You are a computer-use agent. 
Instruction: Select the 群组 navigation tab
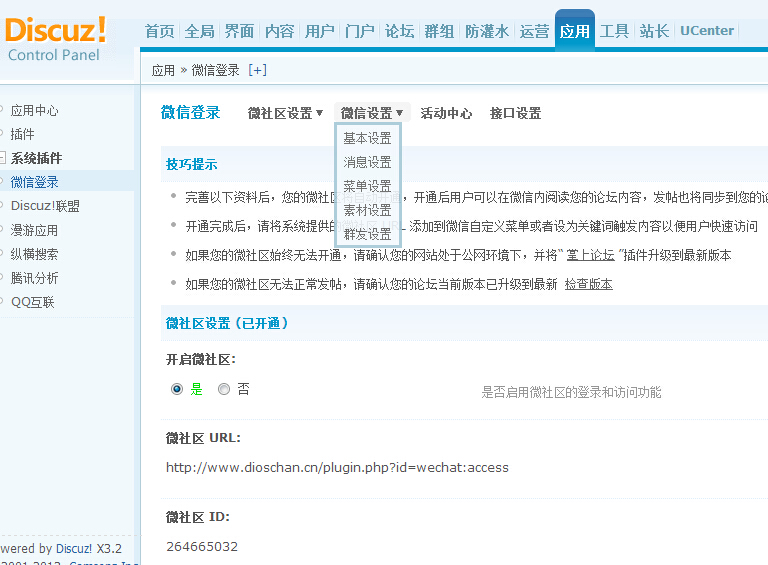pyautogui.click(x=439, y=31)
